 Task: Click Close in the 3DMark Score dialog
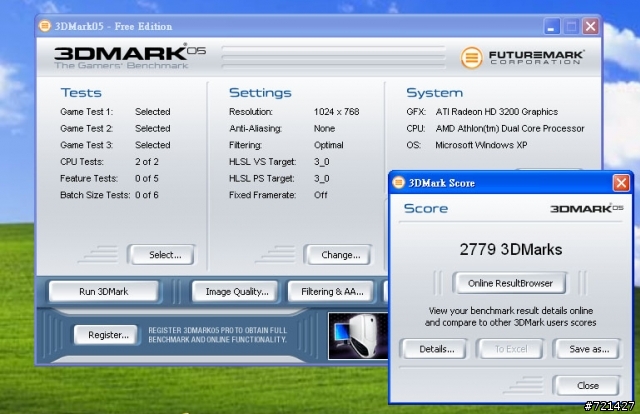(x=587, y=385)
